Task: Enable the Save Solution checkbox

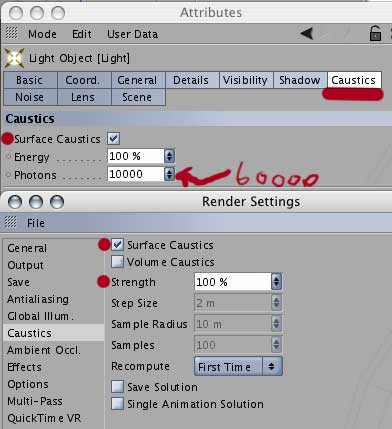Action: click(117, 387)
